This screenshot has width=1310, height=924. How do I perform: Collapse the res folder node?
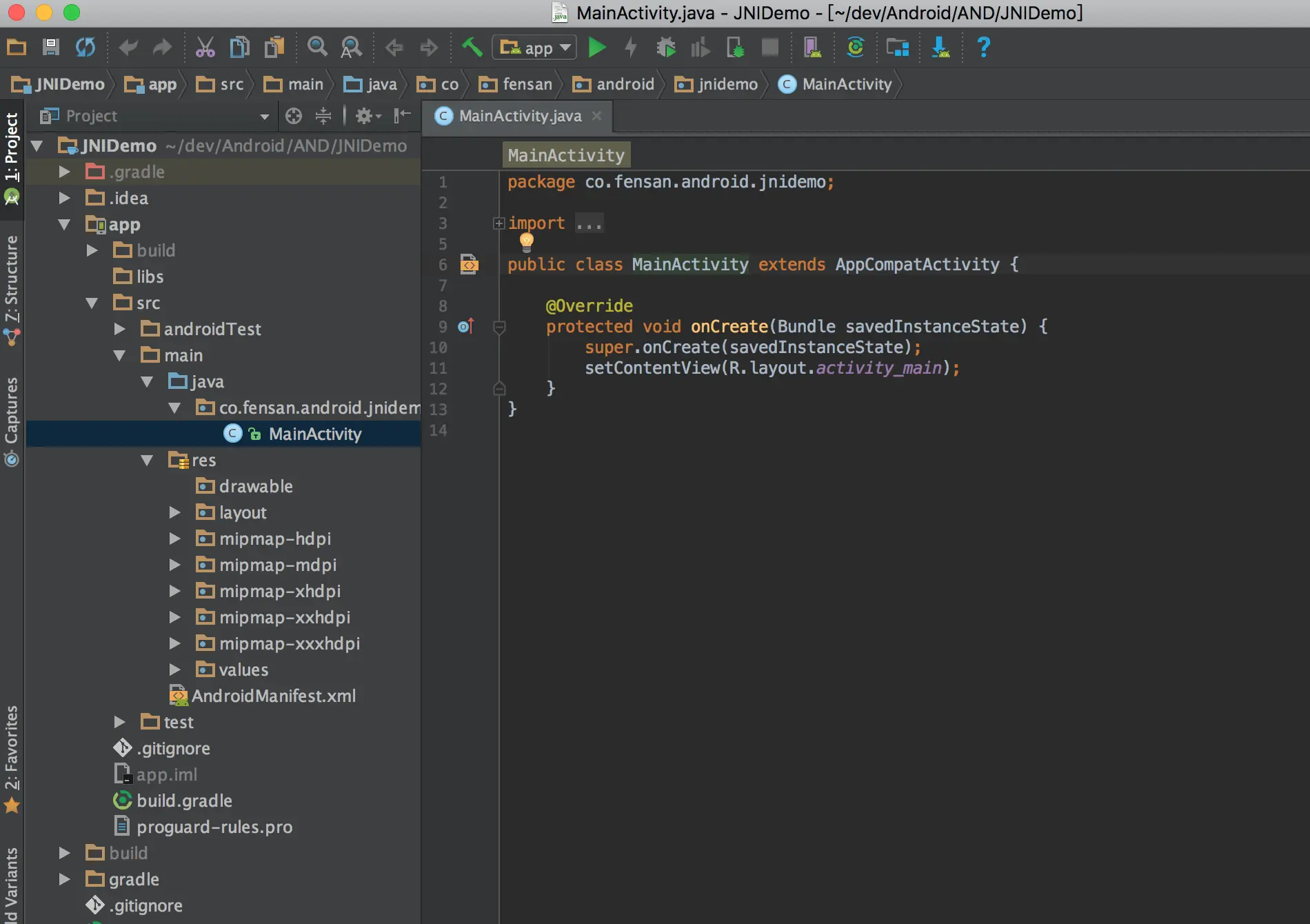tap(147, 460)
